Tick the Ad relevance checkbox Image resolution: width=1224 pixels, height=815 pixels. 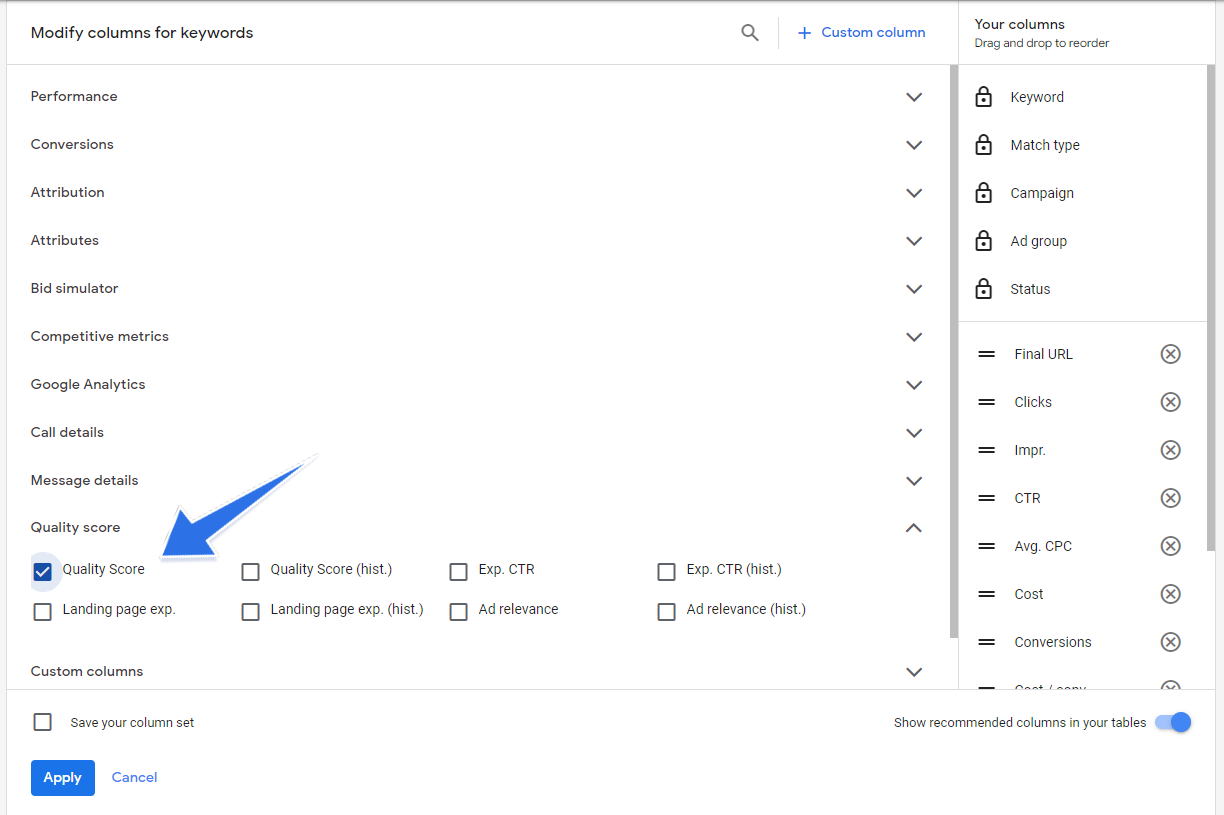tap(459, 612)
